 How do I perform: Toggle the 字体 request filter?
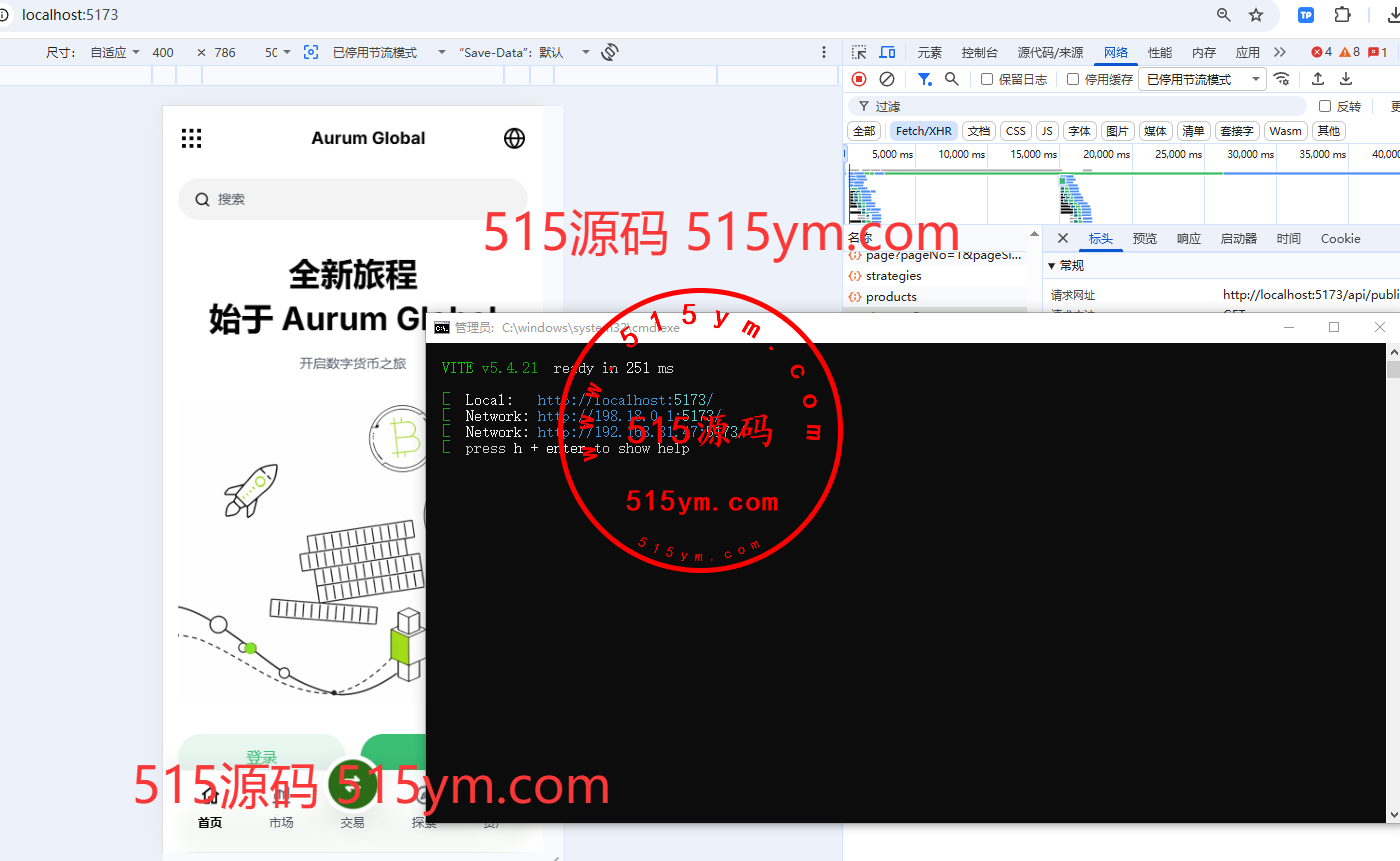[1079, 131]
